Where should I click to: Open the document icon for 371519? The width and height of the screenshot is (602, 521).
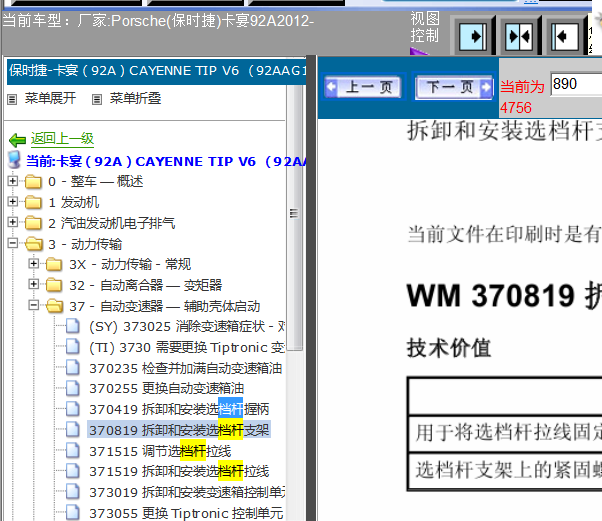pos(73,471)
